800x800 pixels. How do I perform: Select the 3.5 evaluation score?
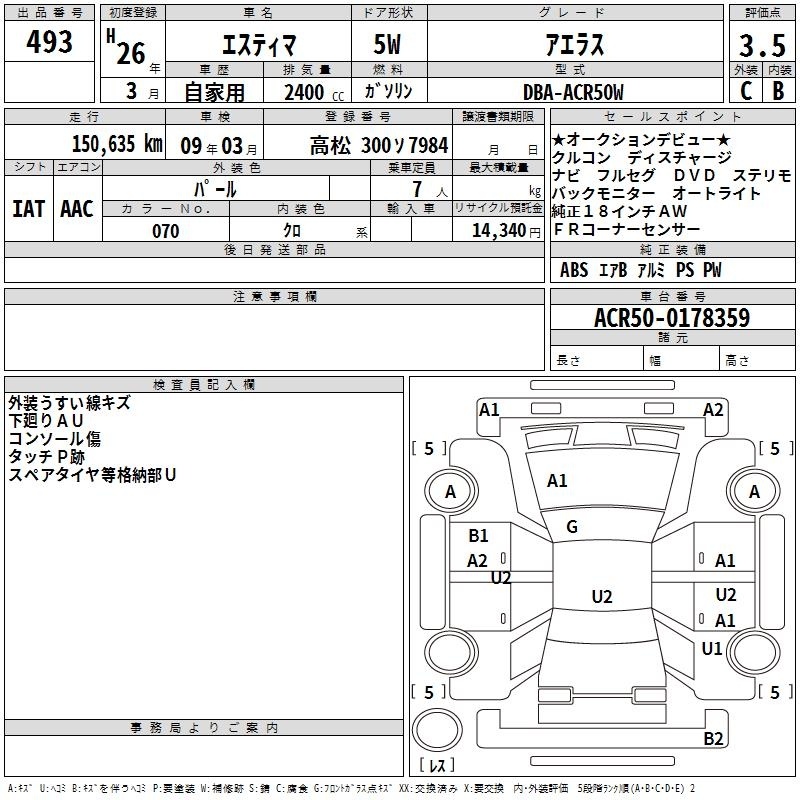pyautogui.click(x=761, y=46)
